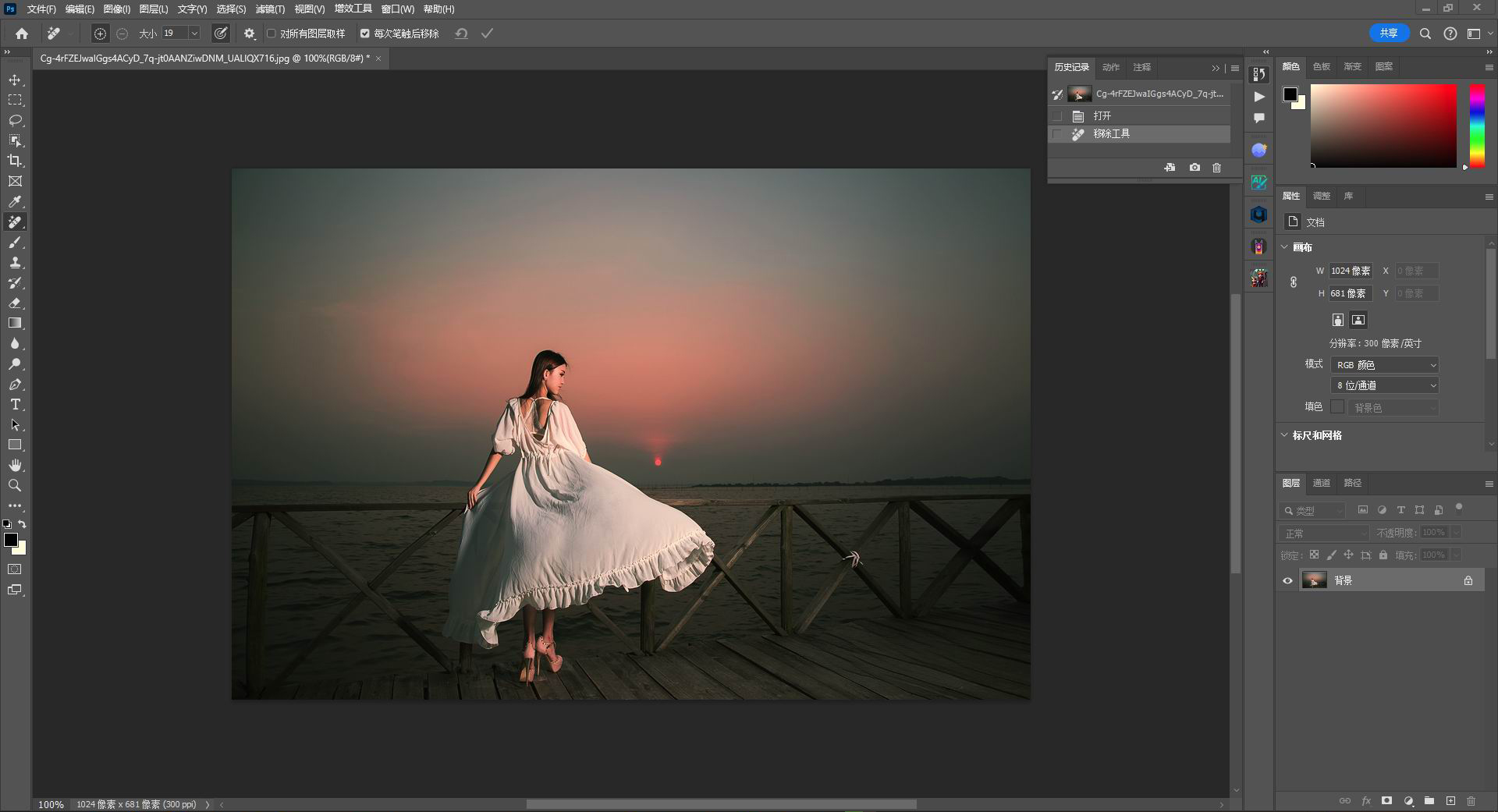Open the 8 位/通道 bit depth dropdown
The width and height of the screenshot is (1498, 812).
click(x=1385, y=385)
